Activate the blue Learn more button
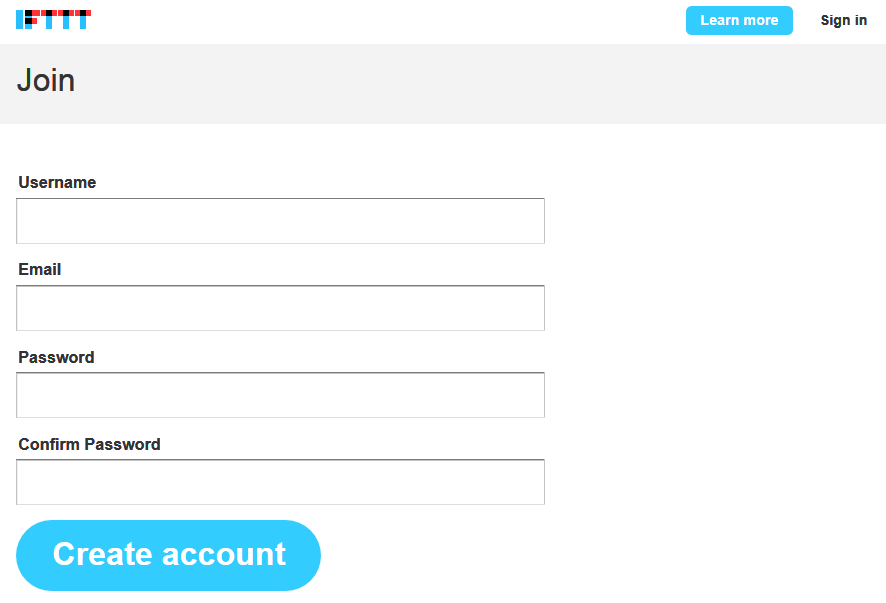The image size is (886, 603). (739, 20)
